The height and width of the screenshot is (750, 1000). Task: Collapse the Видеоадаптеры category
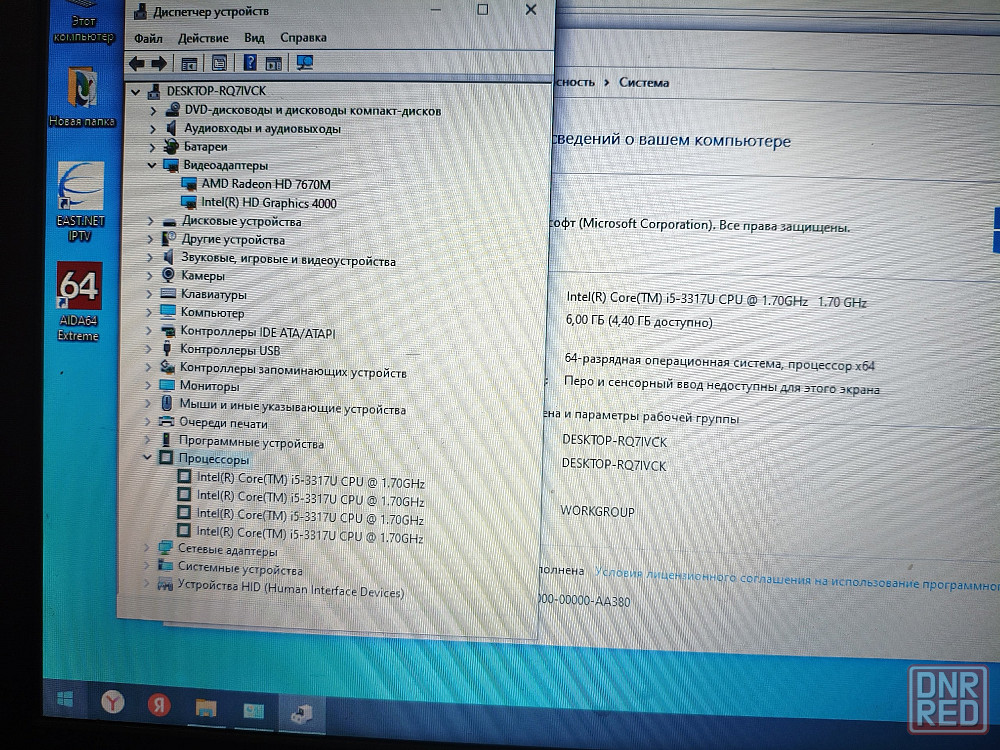[x=152, y=165]
